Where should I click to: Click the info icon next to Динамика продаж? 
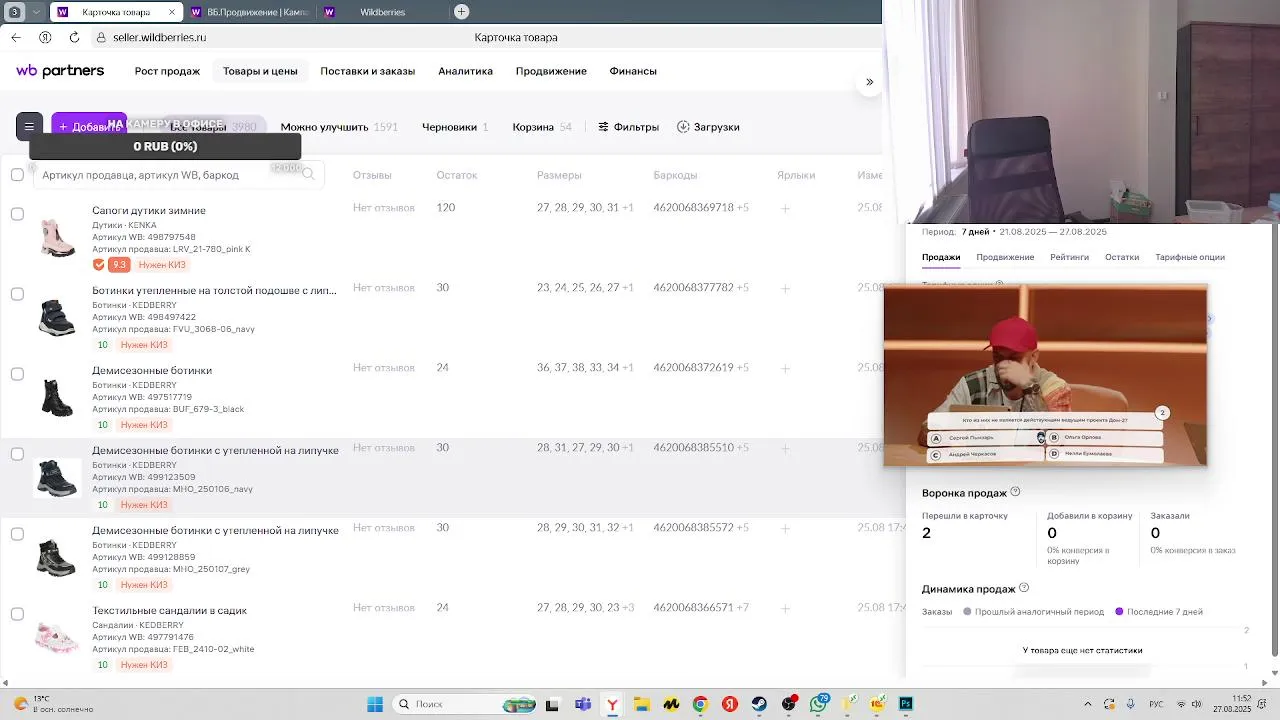(x=1023, y=588)
